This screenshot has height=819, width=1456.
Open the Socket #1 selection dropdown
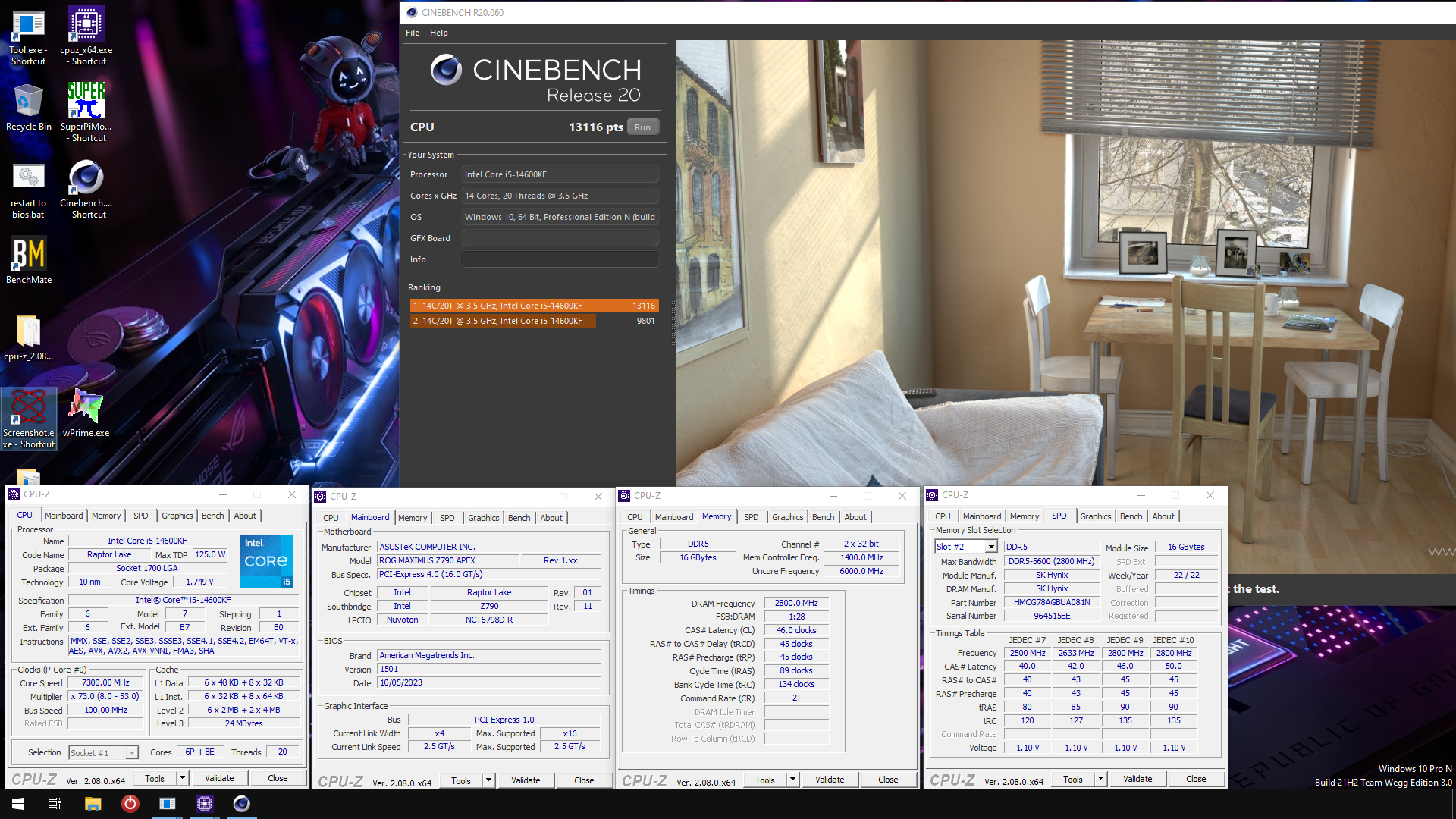coord(103,752)
